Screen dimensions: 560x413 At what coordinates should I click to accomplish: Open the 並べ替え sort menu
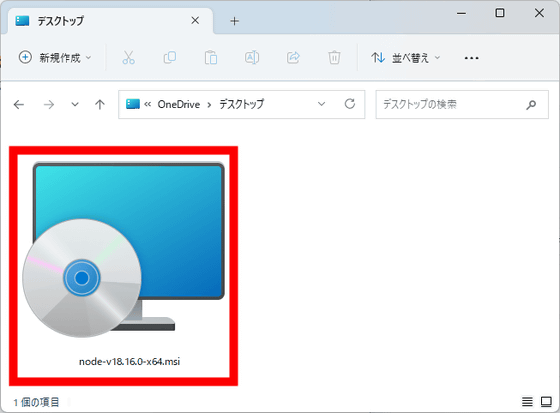[405, 58]
